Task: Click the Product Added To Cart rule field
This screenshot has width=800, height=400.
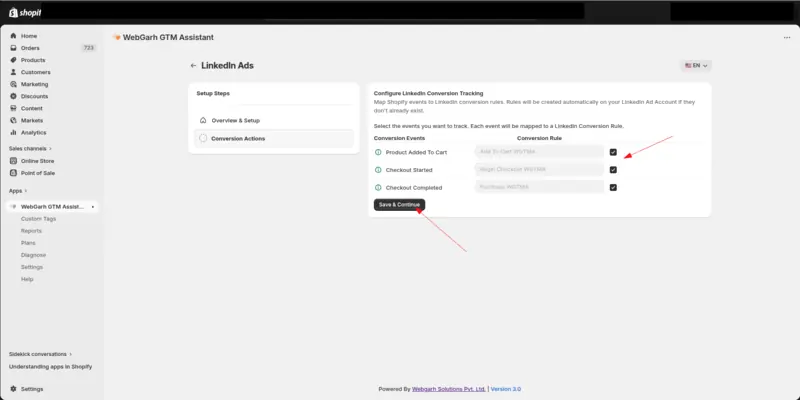Action: [539, 152]
